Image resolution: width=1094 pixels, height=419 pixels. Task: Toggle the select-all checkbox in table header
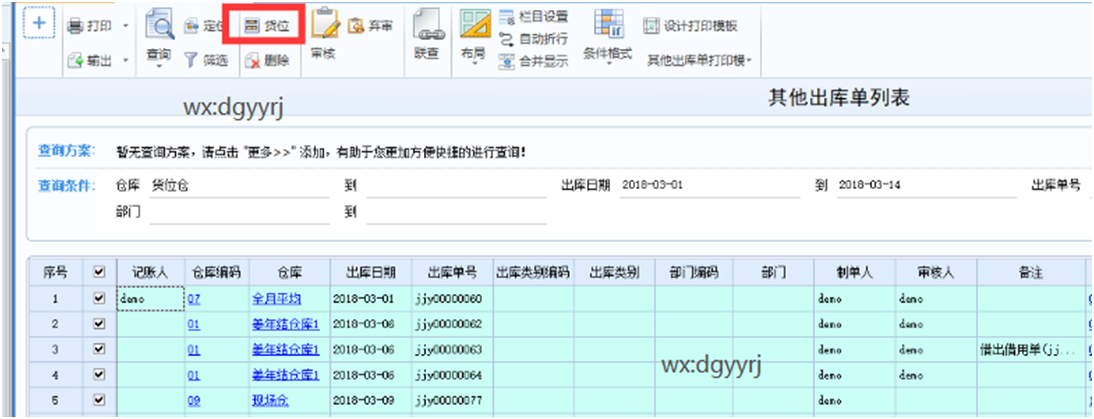(x=99, y=273)
